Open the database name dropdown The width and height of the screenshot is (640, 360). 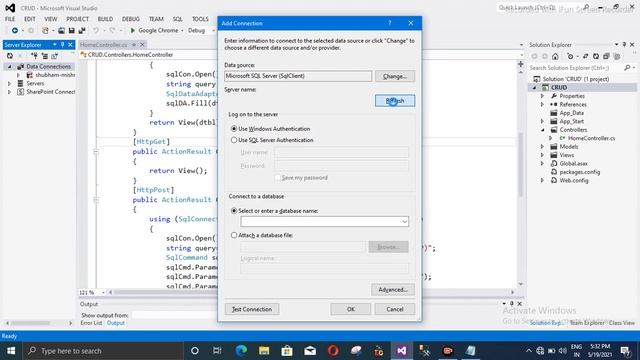click(x=404, y=222)
